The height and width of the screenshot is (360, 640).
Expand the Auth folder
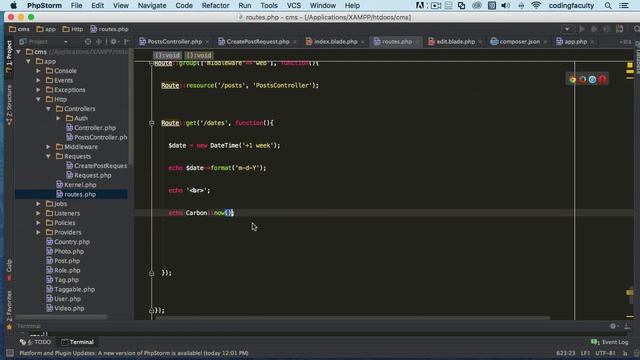pos(58,118)
